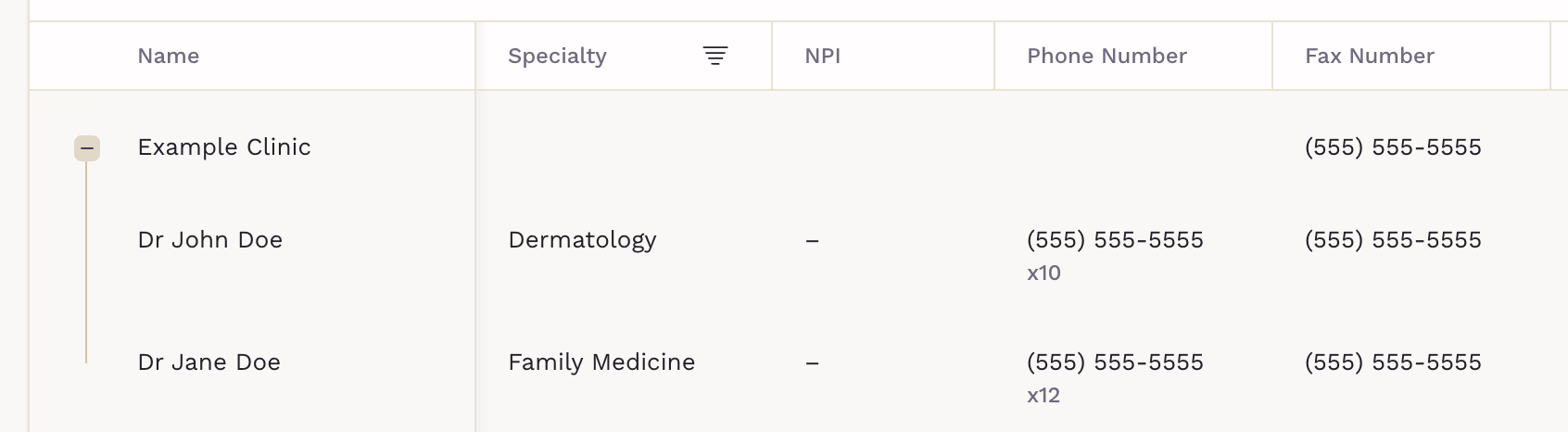This screenshot has width=1568, height=432.
Task: Click the x10 extension text
Action: point(1043,273)
